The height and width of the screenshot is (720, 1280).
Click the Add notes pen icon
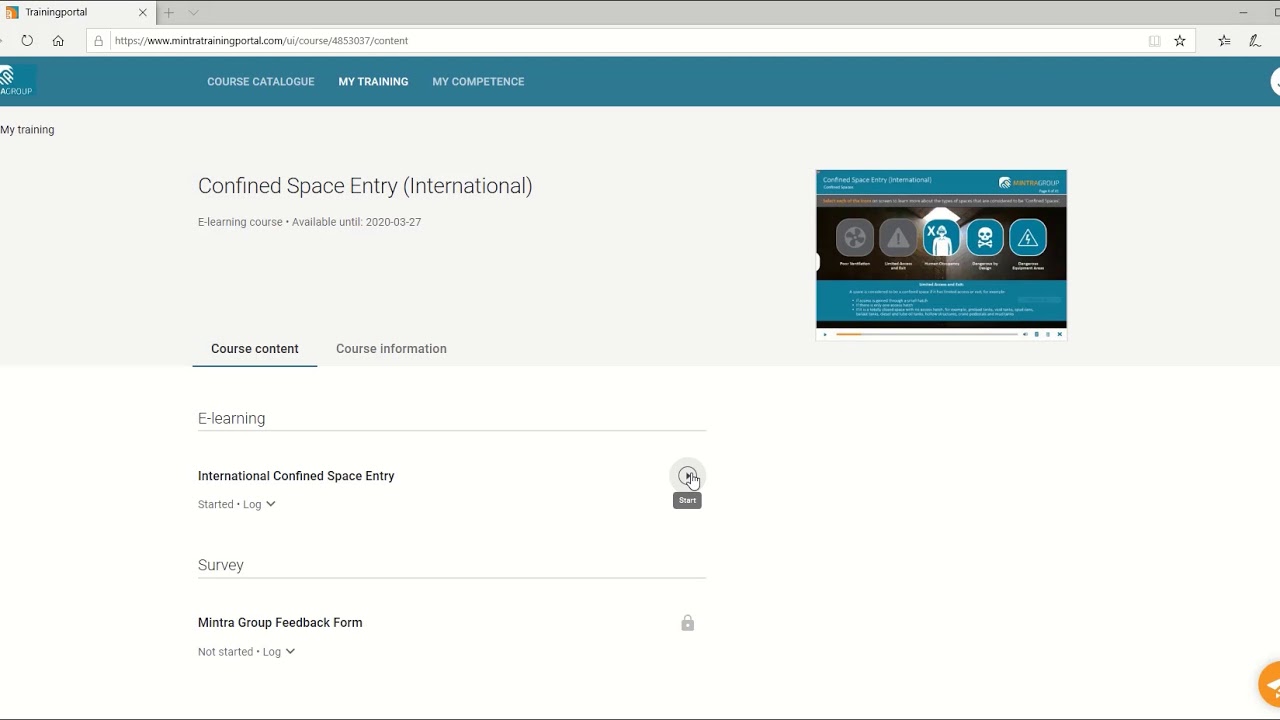click(x=1255, y=41)
